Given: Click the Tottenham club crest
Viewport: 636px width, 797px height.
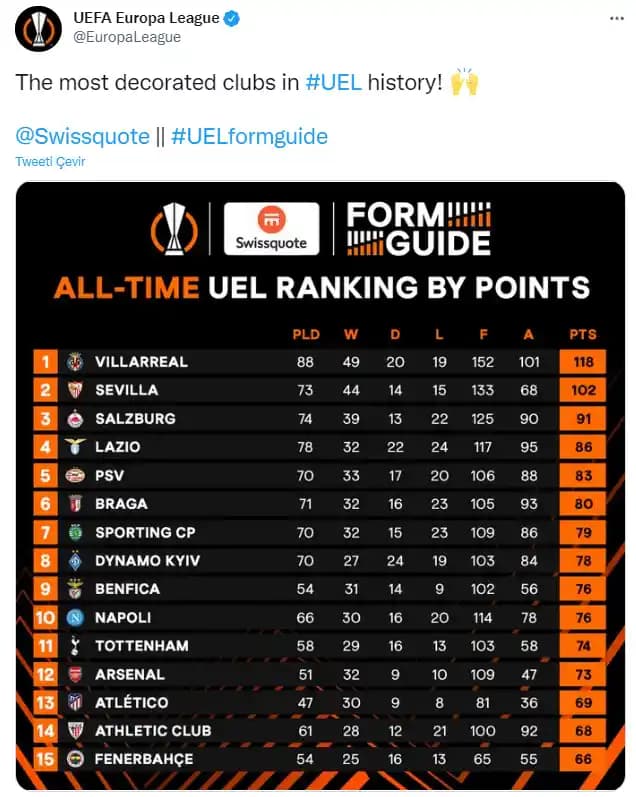Looking at the screenshot, I should (x=75, y=646).
